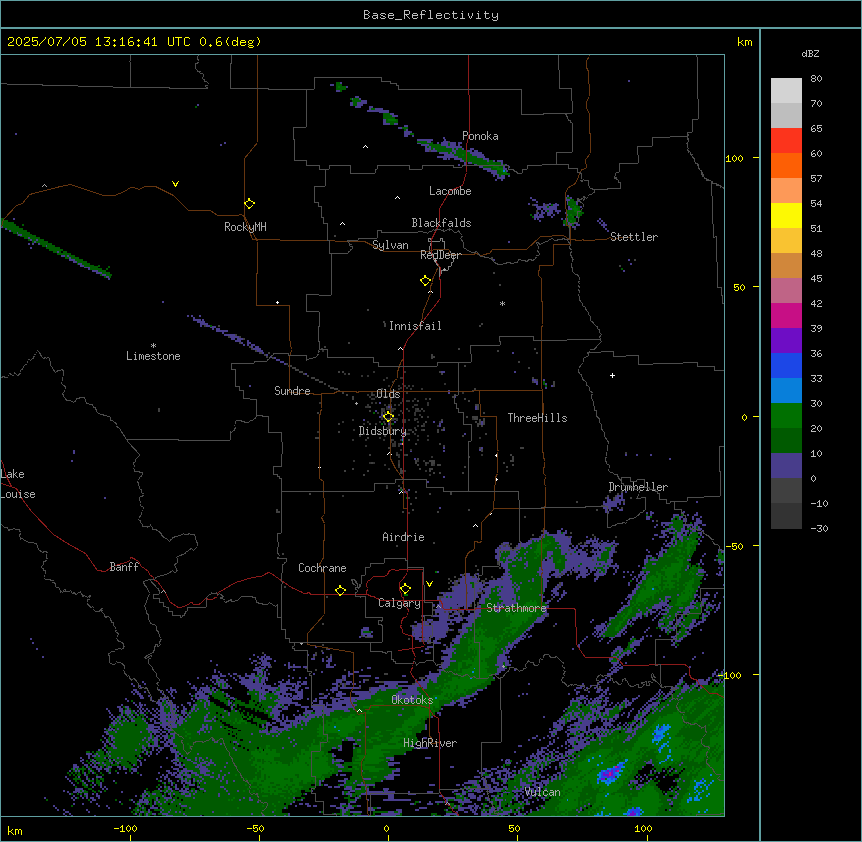The height and width of the screenshot is (842, 862).
Task: Select the bright yellow 54 dBZ legend swatch
Action: [x=786, y=215]
